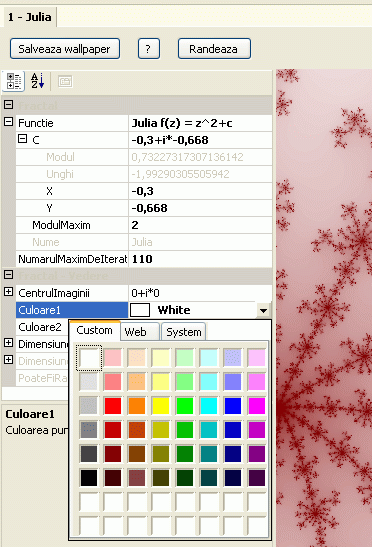Click the Categorized view icon

14,81
